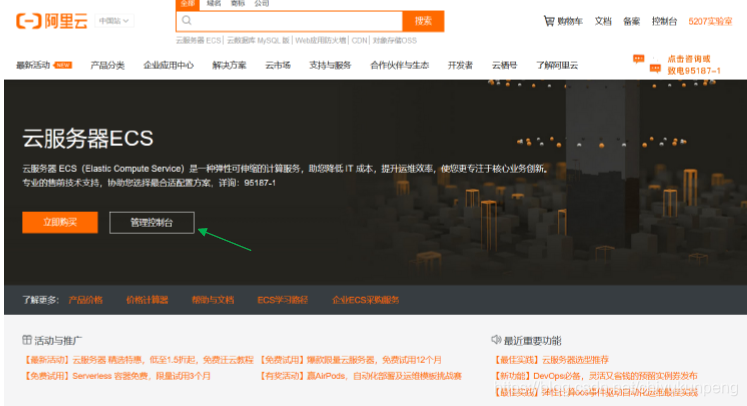Click the 对象存储OSS hot search link
Viewport: 747px width, 406px height.
(x=394, y=41)
